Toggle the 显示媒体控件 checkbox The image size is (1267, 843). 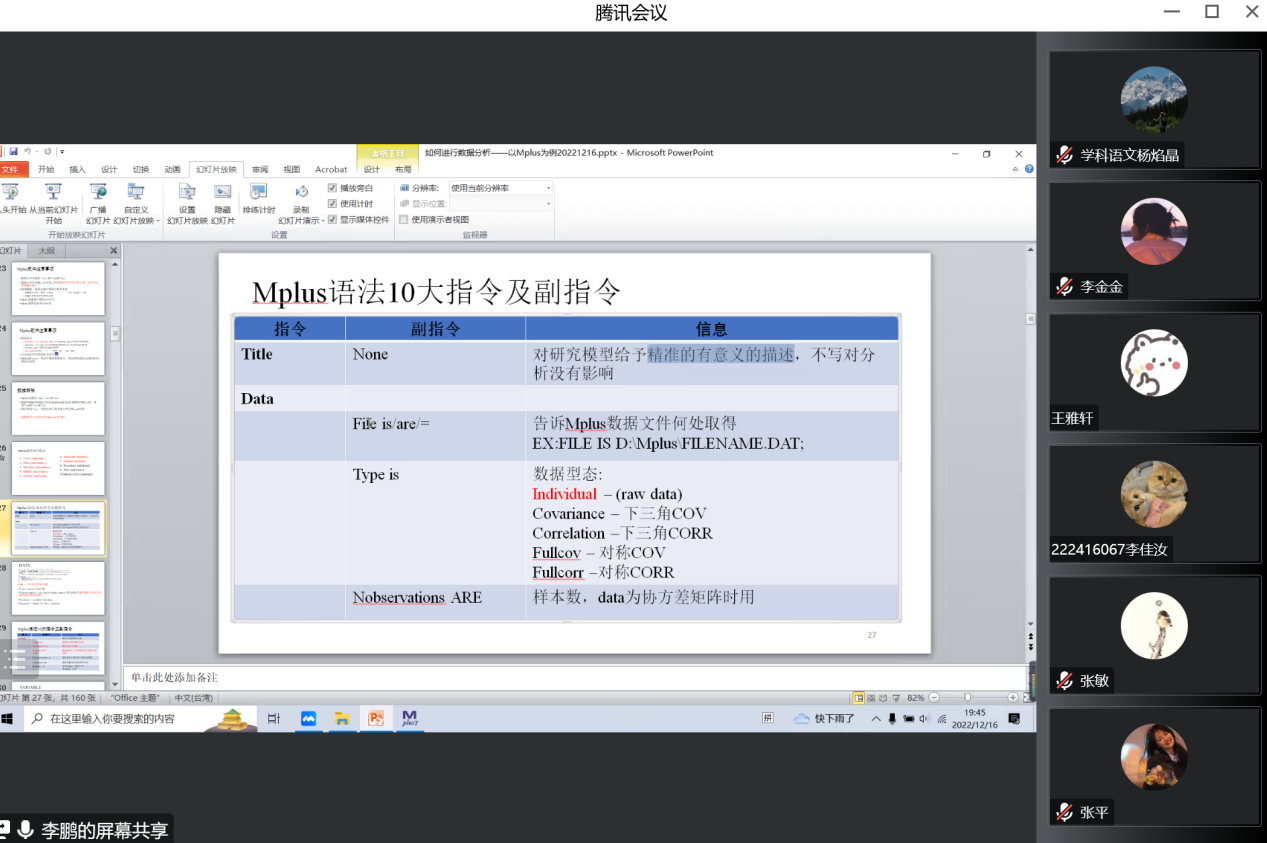pos(333,219)
